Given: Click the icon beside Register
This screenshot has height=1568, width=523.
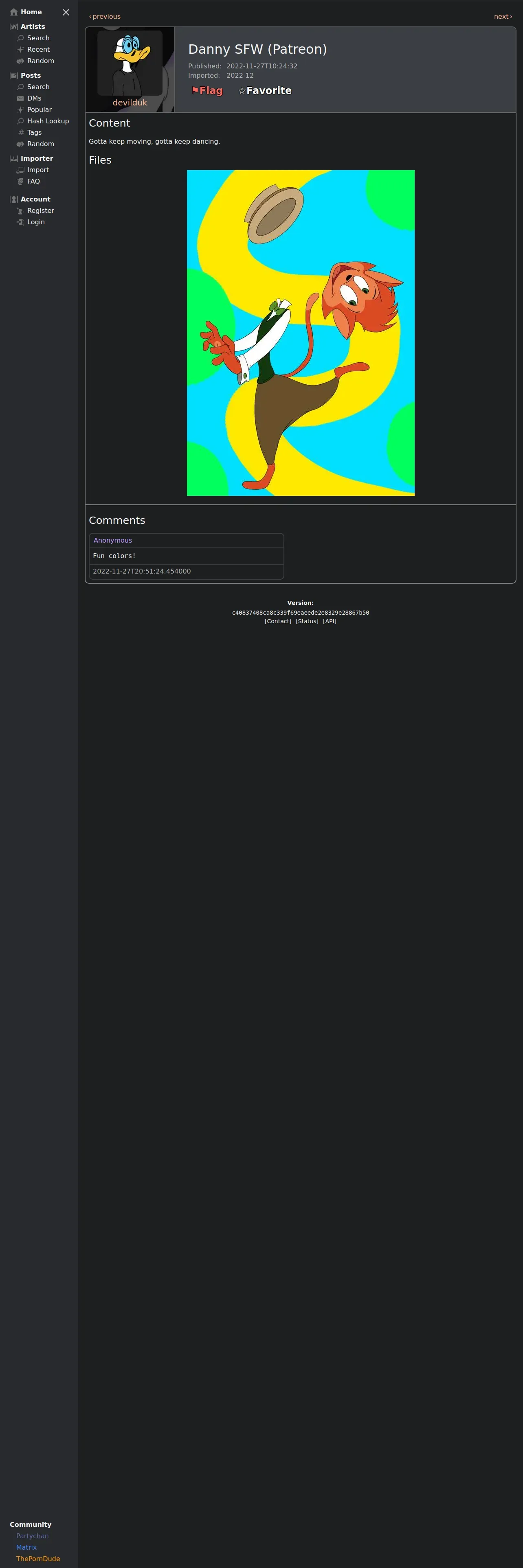Looking at the screenshot, I should pos(21,210).
